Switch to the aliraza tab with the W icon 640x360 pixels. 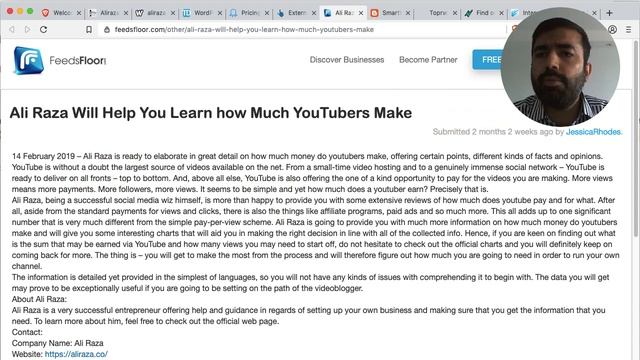pyautogui.click(x=155, y=13)
